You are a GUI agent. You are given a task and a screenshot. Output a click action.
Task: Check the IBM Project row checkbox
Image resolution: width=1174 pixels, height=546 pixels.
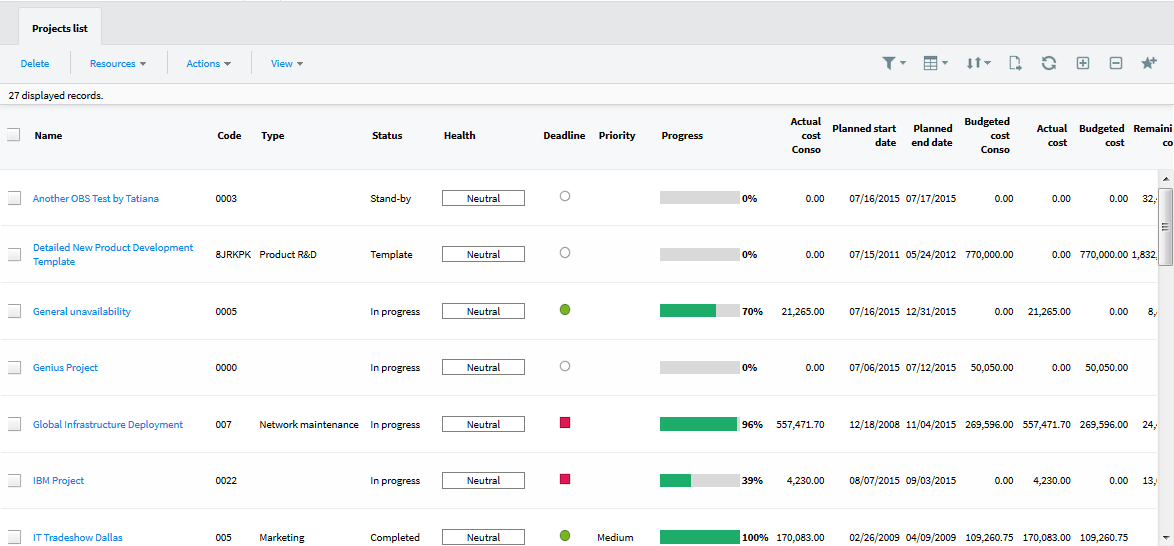[x=14, y=481]
